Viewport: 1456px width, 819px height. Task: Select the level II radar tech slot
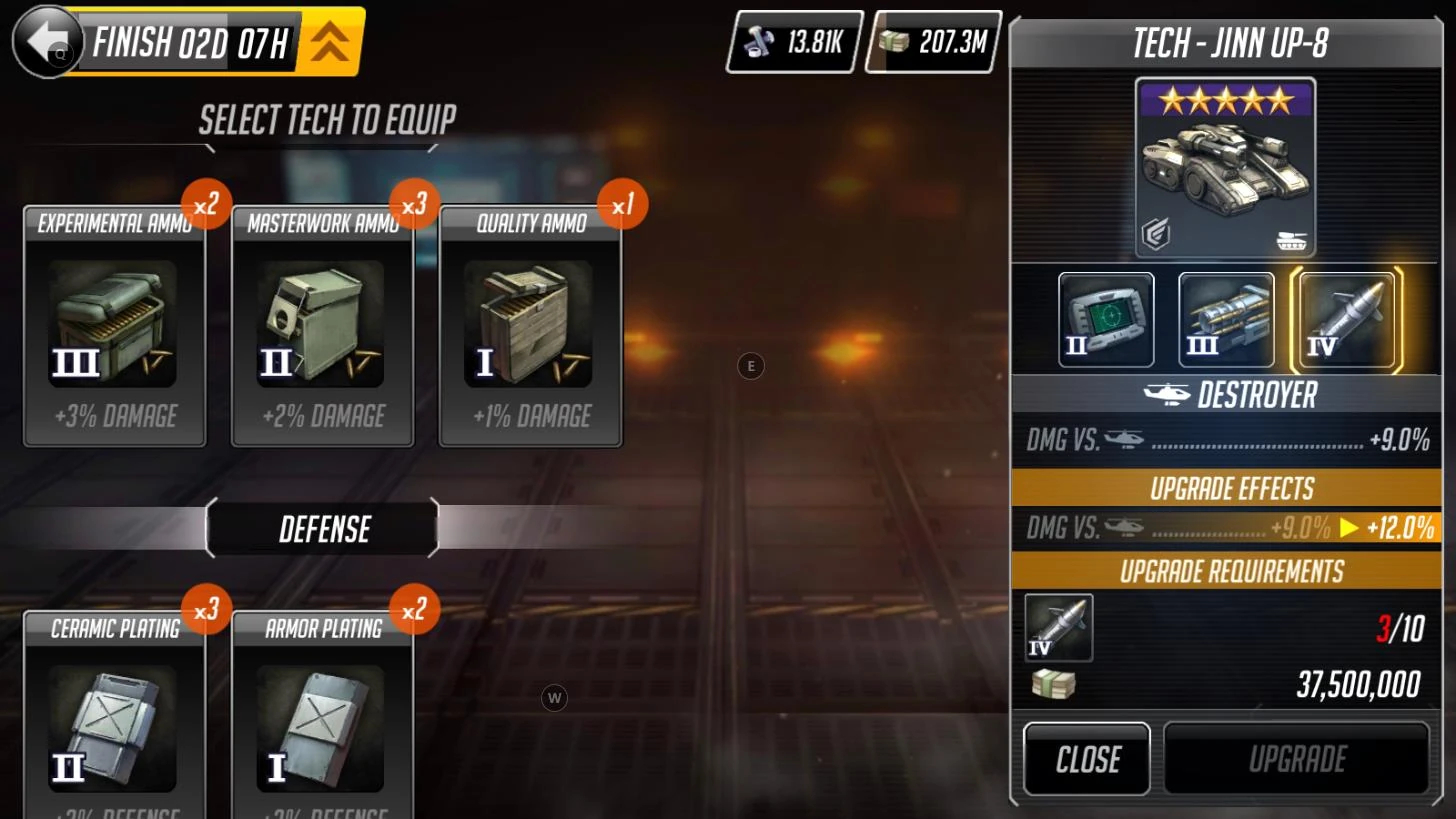pyautogui.click(x=1106, y=320)
